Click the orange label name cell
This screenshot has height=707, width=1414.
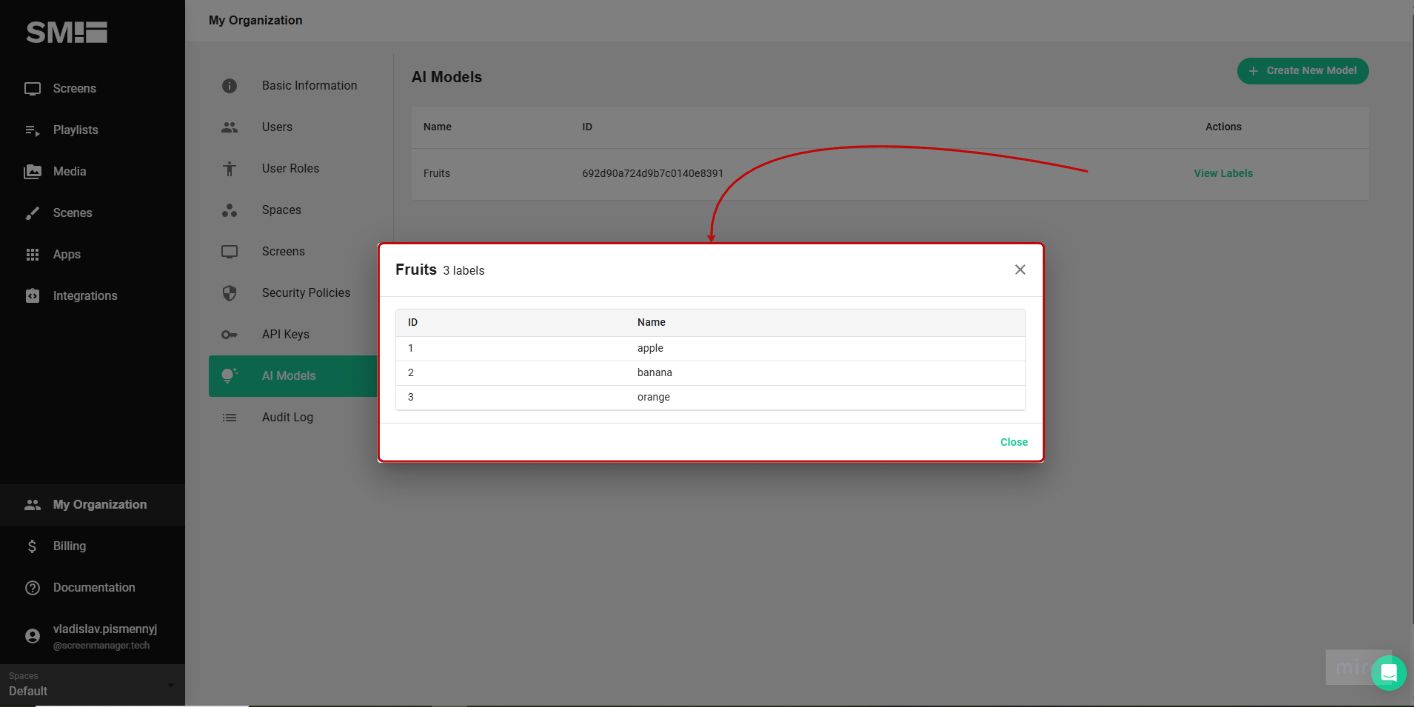pyautogui.click(x=653, y=398)
